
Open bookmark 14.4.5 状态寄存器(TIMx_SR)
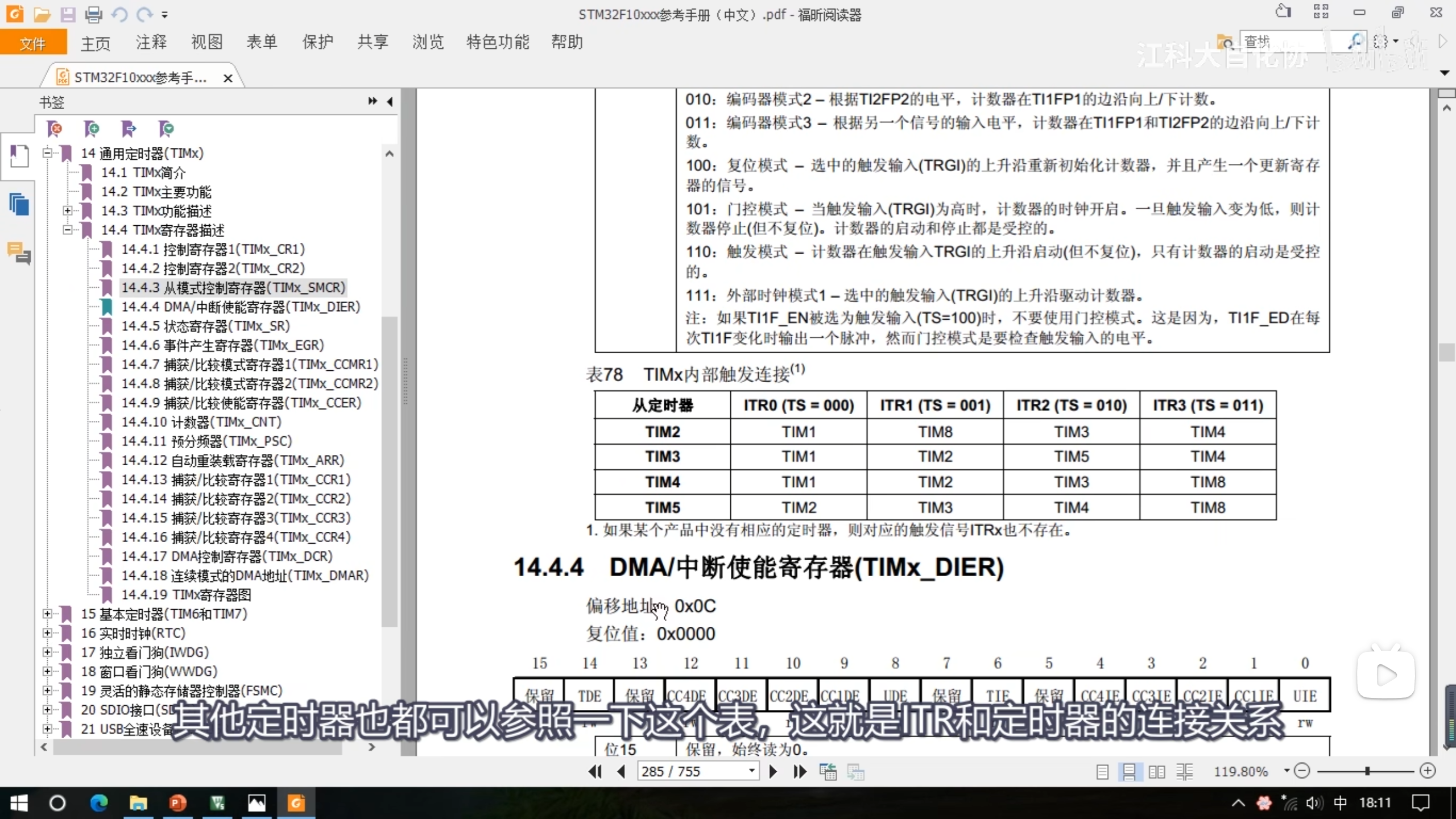coord(205,326)
